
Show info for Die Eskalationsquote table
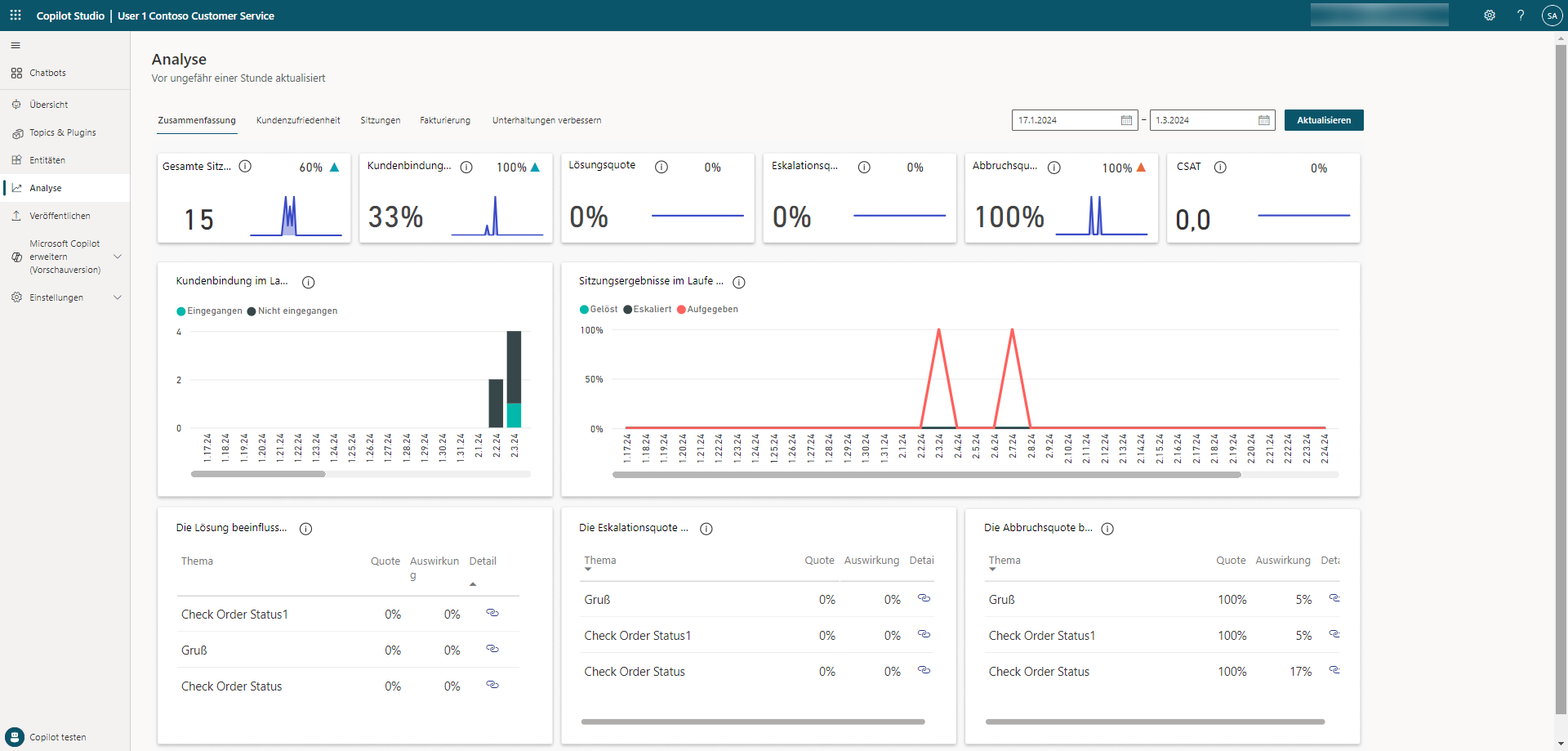tap(706, 529)
